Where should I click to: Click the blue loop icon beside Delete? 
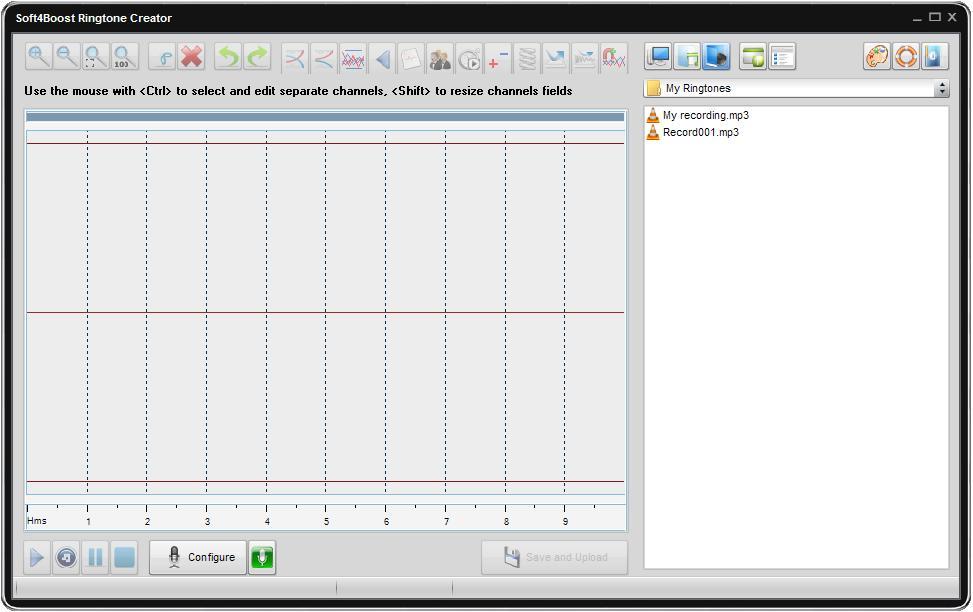pyautogui.click(x=163, y=57)
